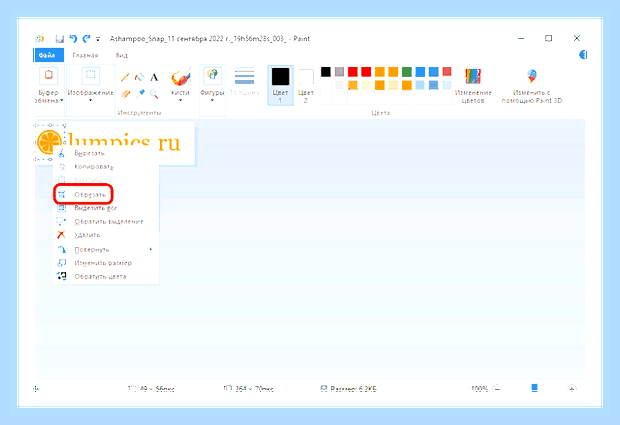Expand the Буфер обмена group dropdown

point(49,96)
